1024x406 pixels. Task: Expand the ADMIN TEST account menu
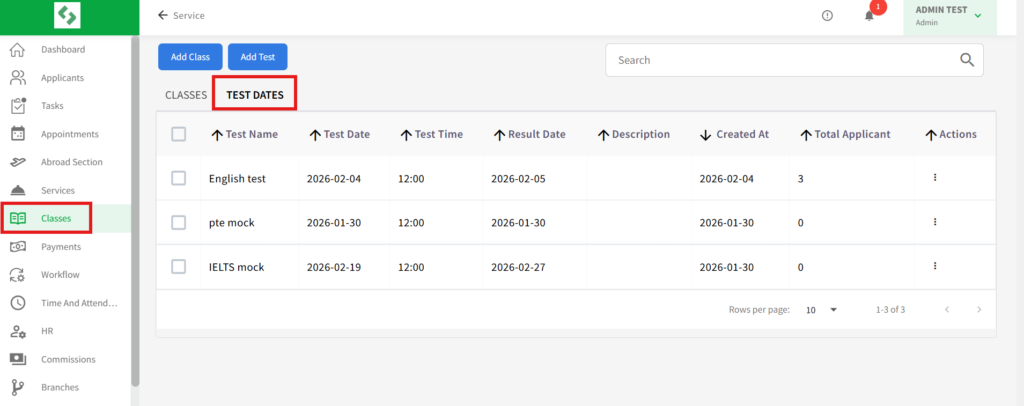click(977, 16)
